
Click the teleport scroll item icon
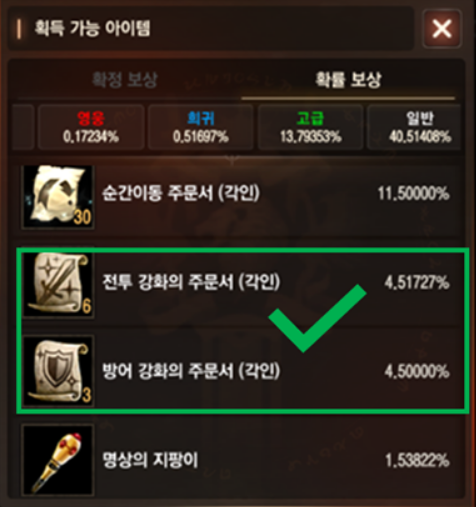click(58, 197)
